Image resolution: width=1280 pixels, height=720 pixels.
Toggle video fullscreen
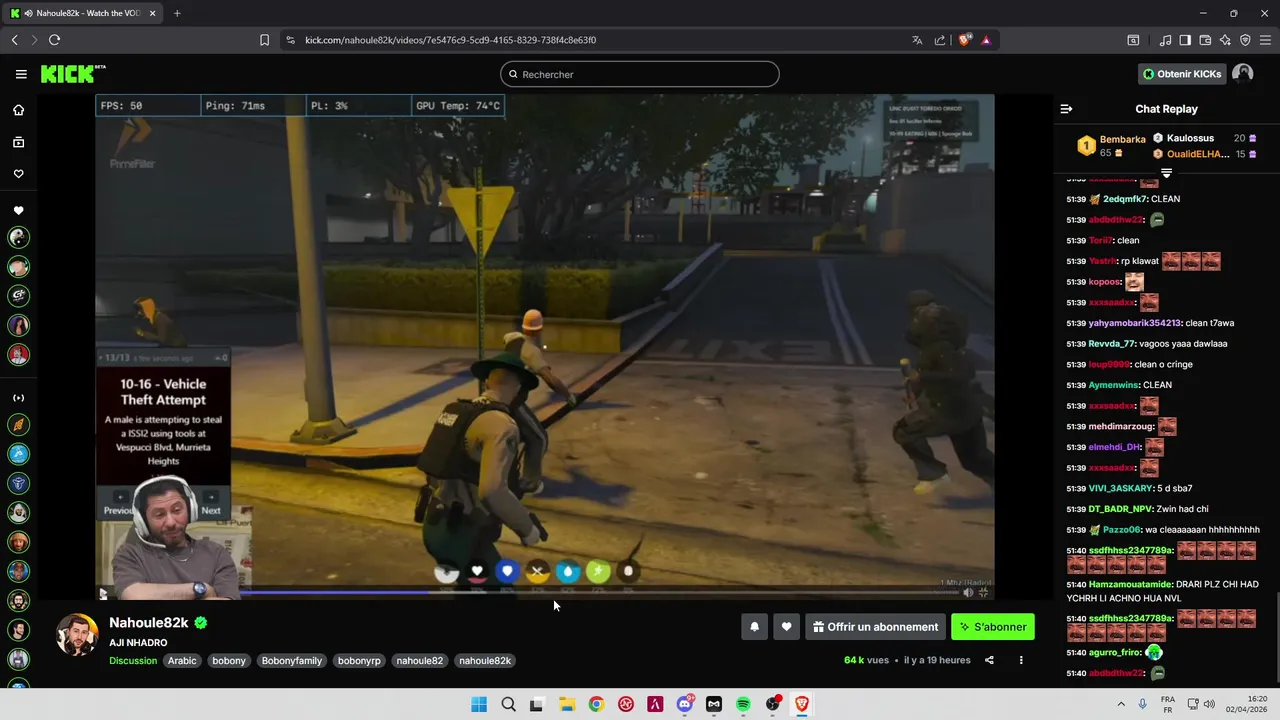tap(984, 592)
